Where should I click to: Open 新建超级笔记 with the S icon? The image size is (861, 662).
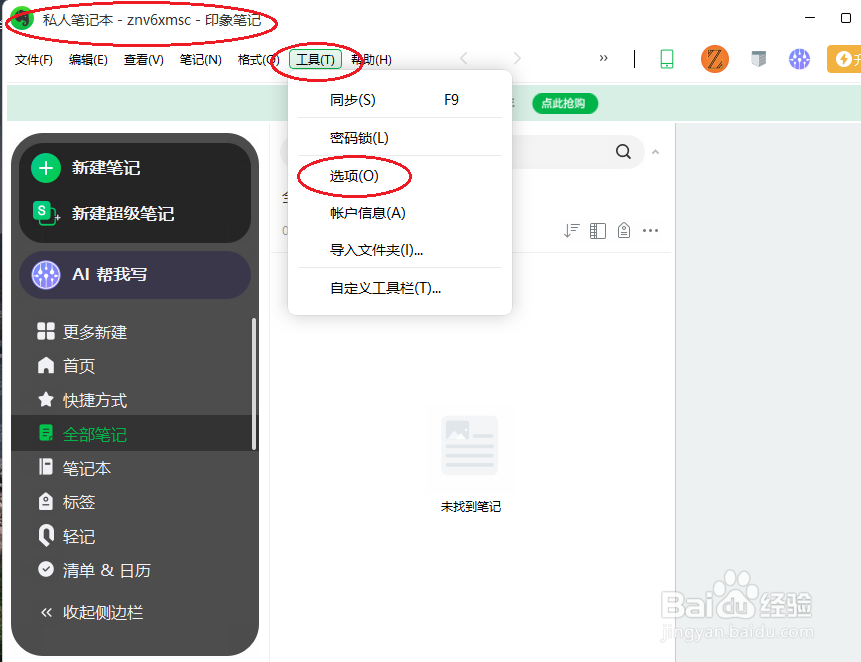[46, 212]
